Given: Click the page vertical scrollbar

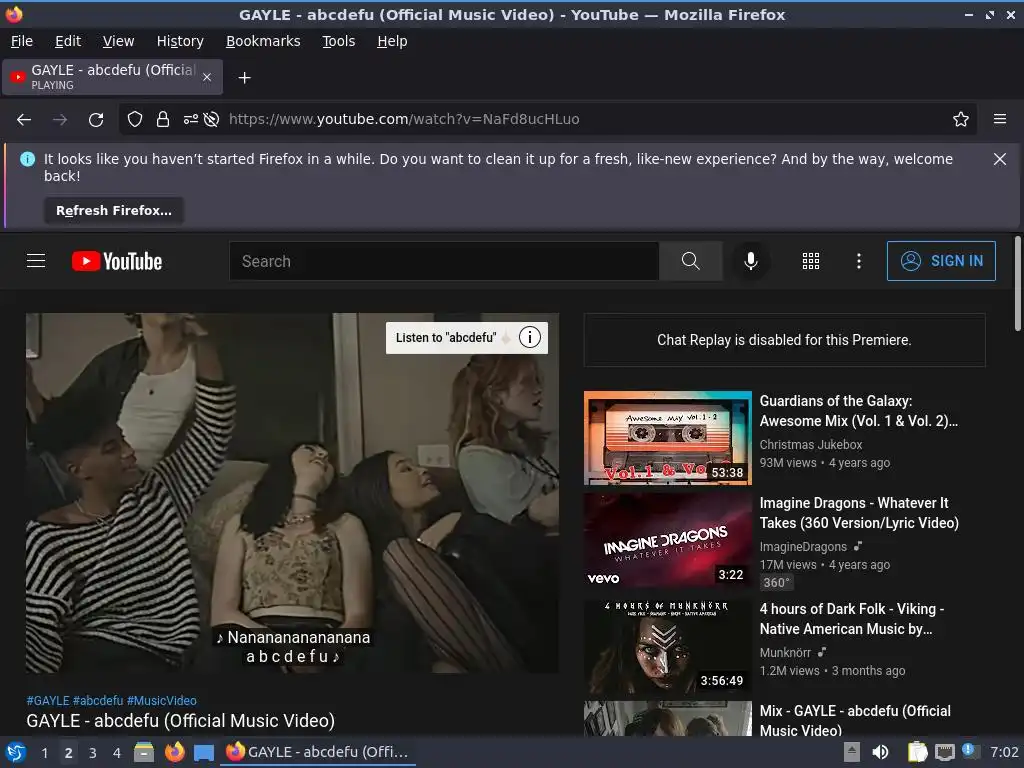Looking at the screenshot, I should tap(1017, 284).
